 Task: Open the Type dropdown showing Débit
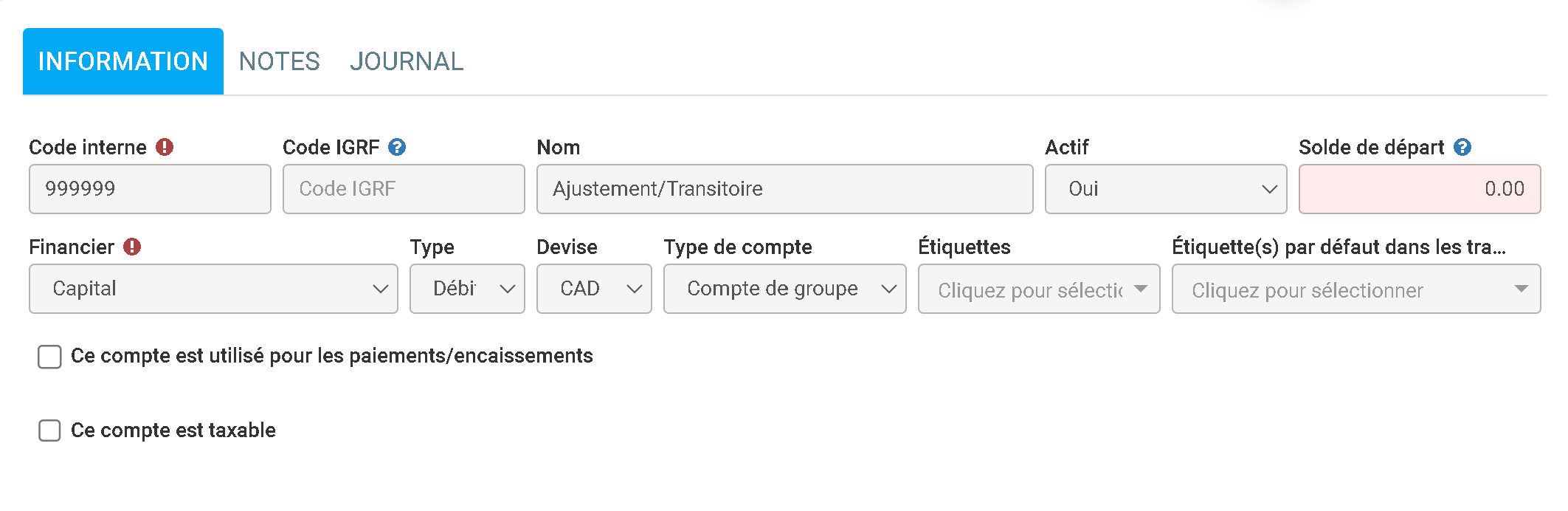[x=466, y=289]
